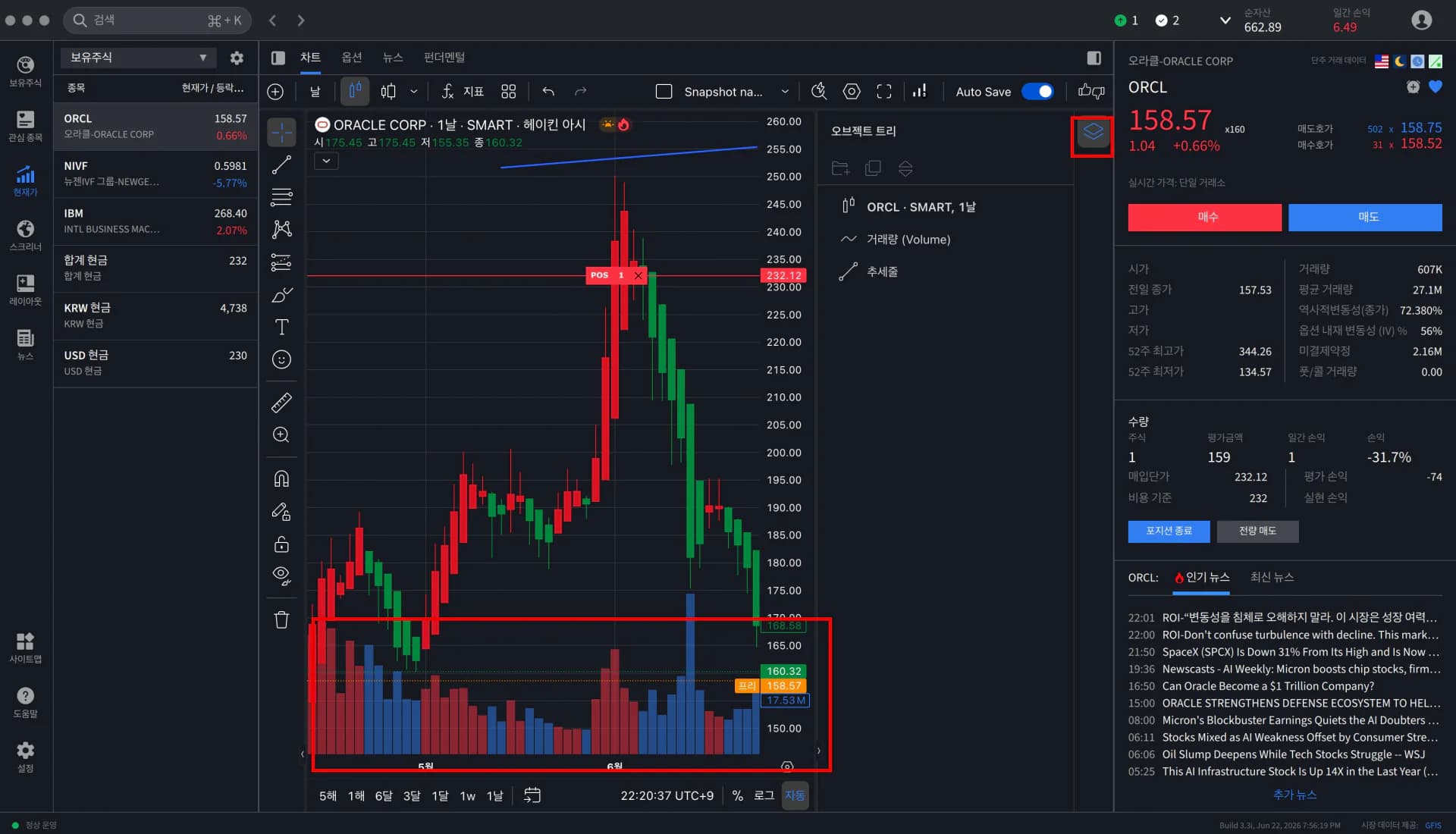Add a symbol comparison with plus icon

(275, 92)
